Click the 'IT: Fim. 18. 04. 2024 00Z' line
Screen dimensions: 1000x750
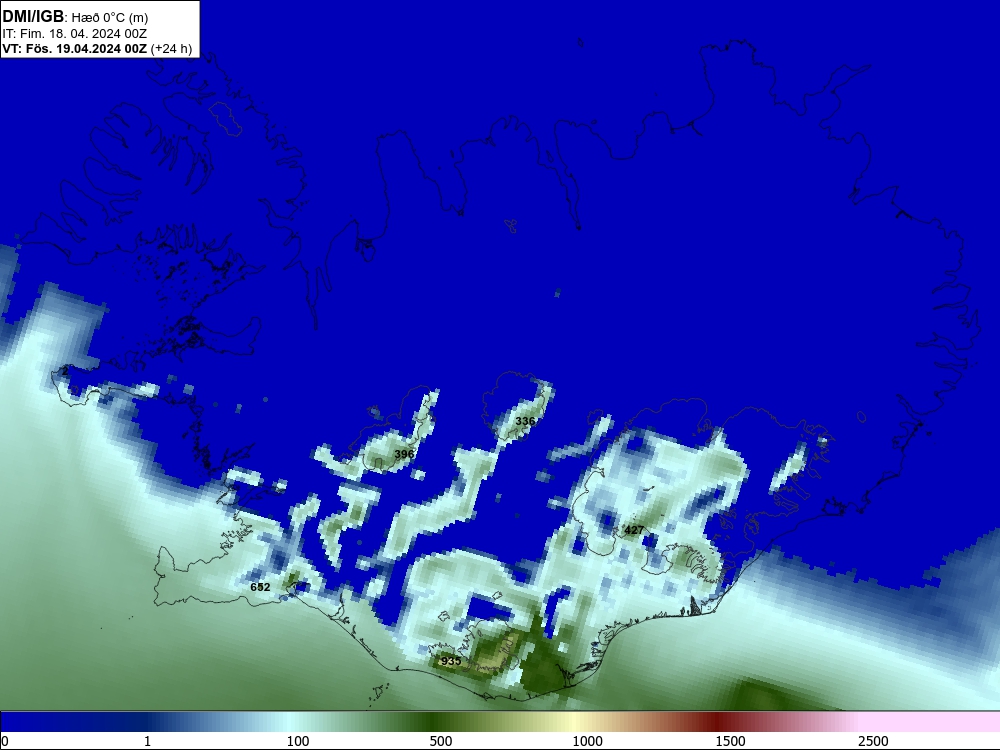(x=75, y=34)
